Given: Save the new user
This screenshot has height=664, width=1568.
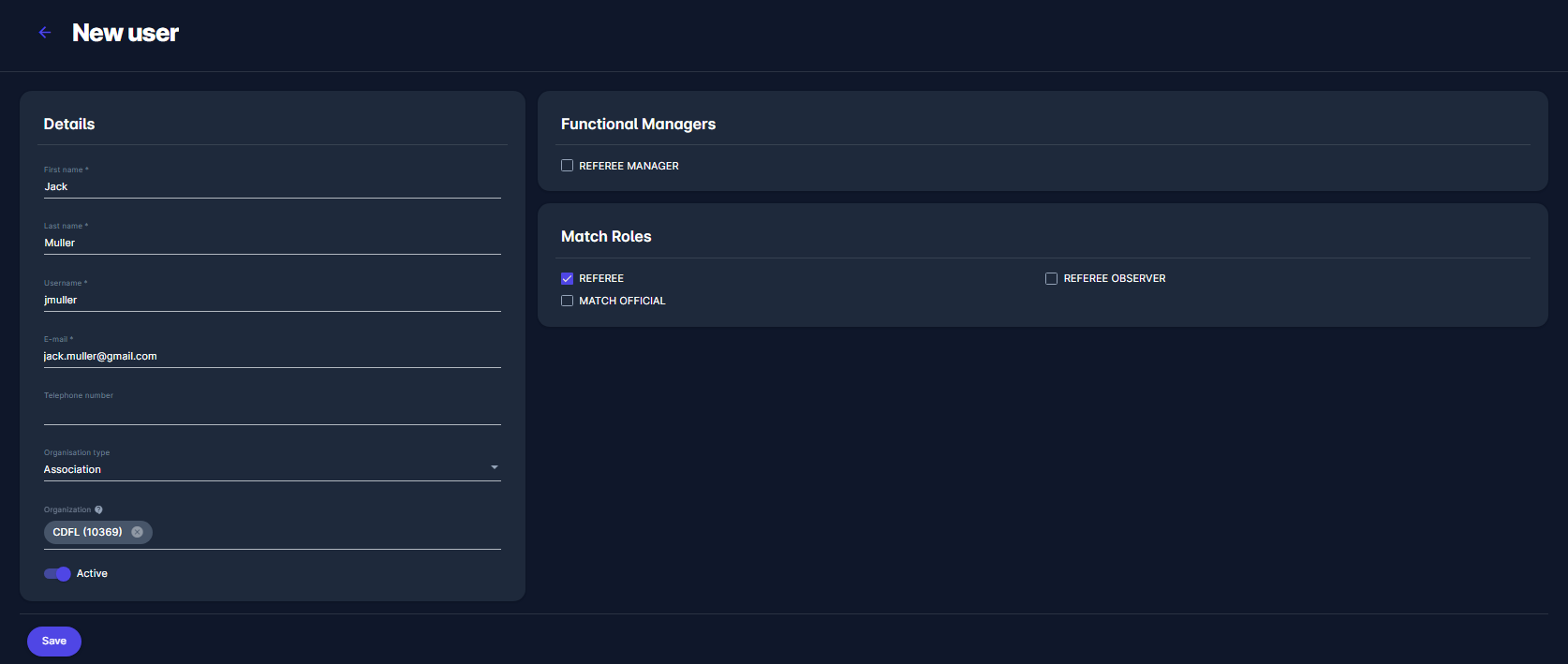Looking at the screenshot, I should (54, 642).
